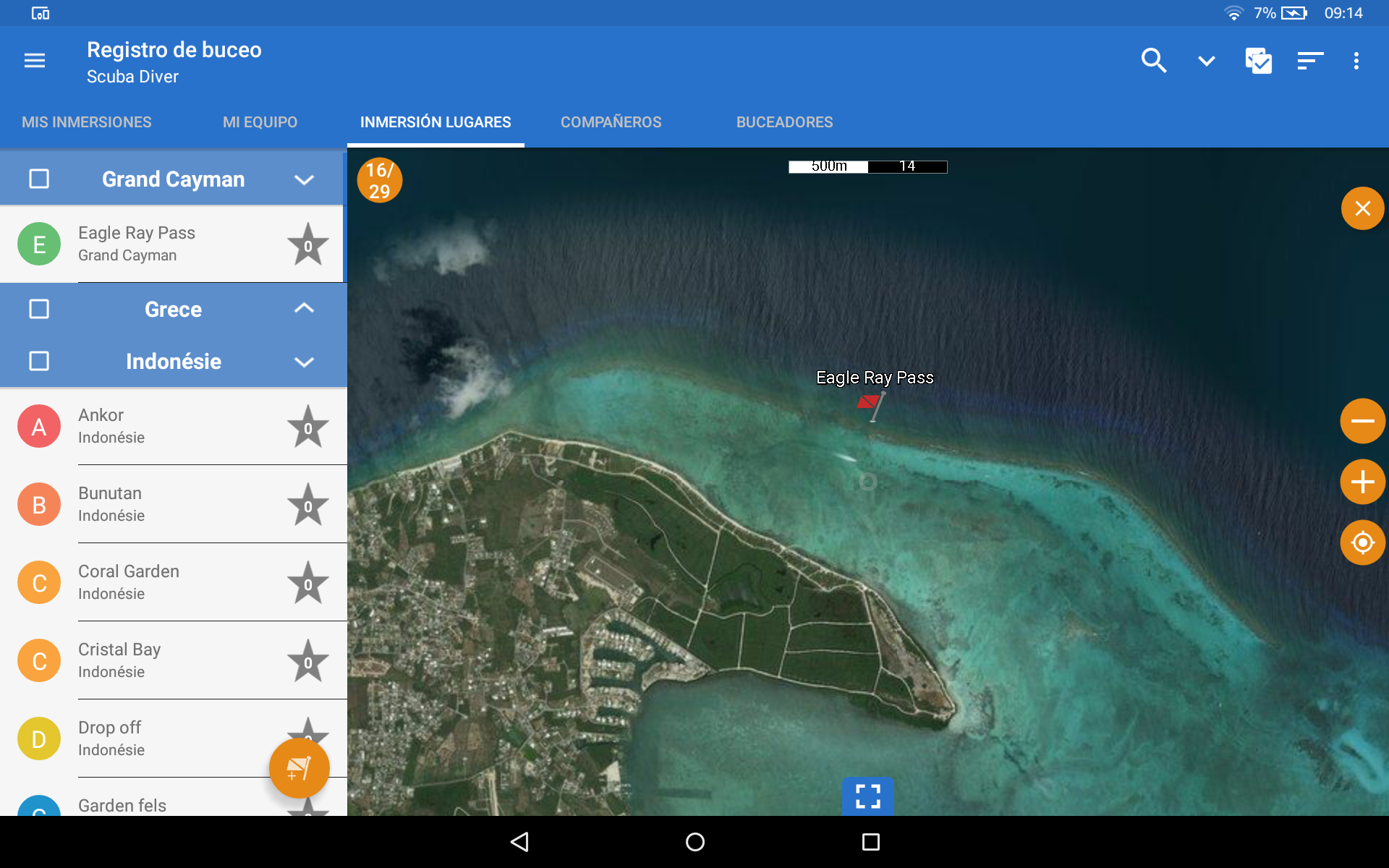Check the Indonésie group checkbox
1389x868 pixels.
39,361
